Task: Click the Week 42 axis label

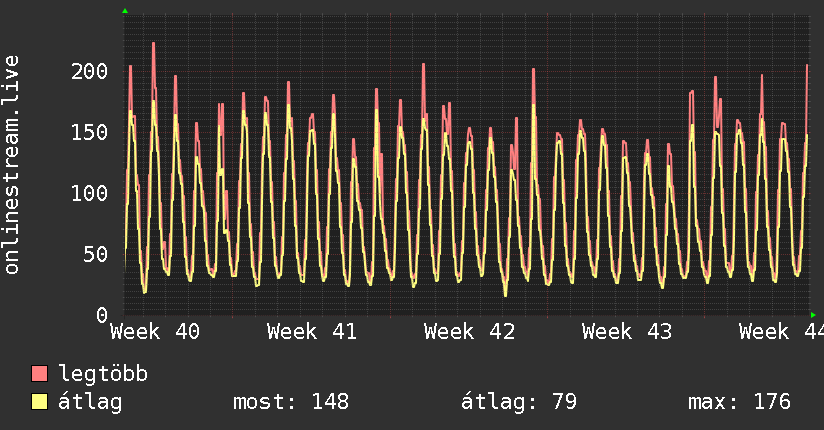Action: click(x=469, y=332)
